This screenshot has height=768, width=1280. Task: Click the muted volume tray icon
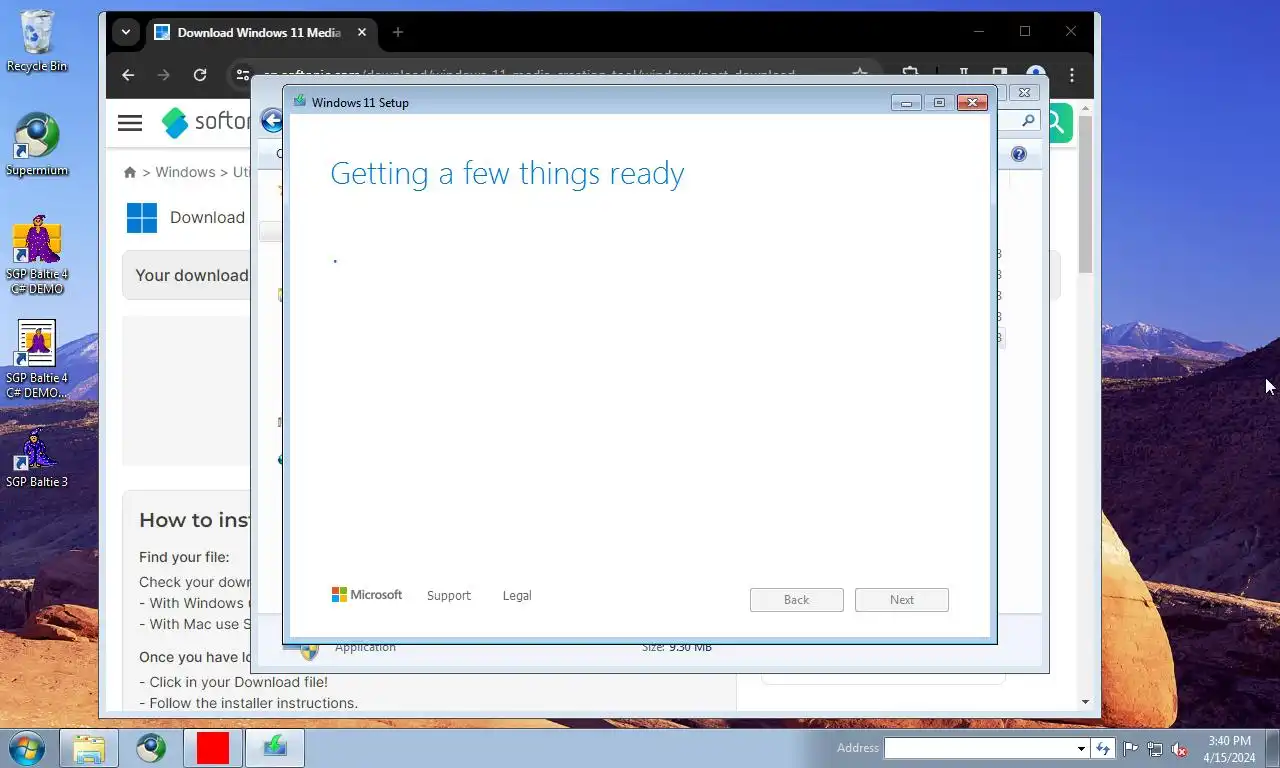[1179, 749]
